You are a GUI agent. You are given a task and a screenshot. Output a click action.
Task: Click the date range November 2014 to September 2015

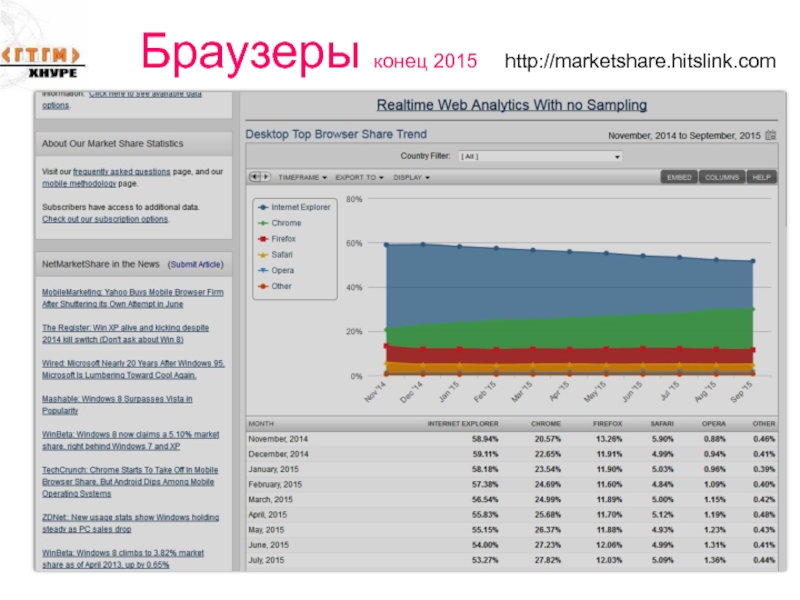[x=684, y=136]
